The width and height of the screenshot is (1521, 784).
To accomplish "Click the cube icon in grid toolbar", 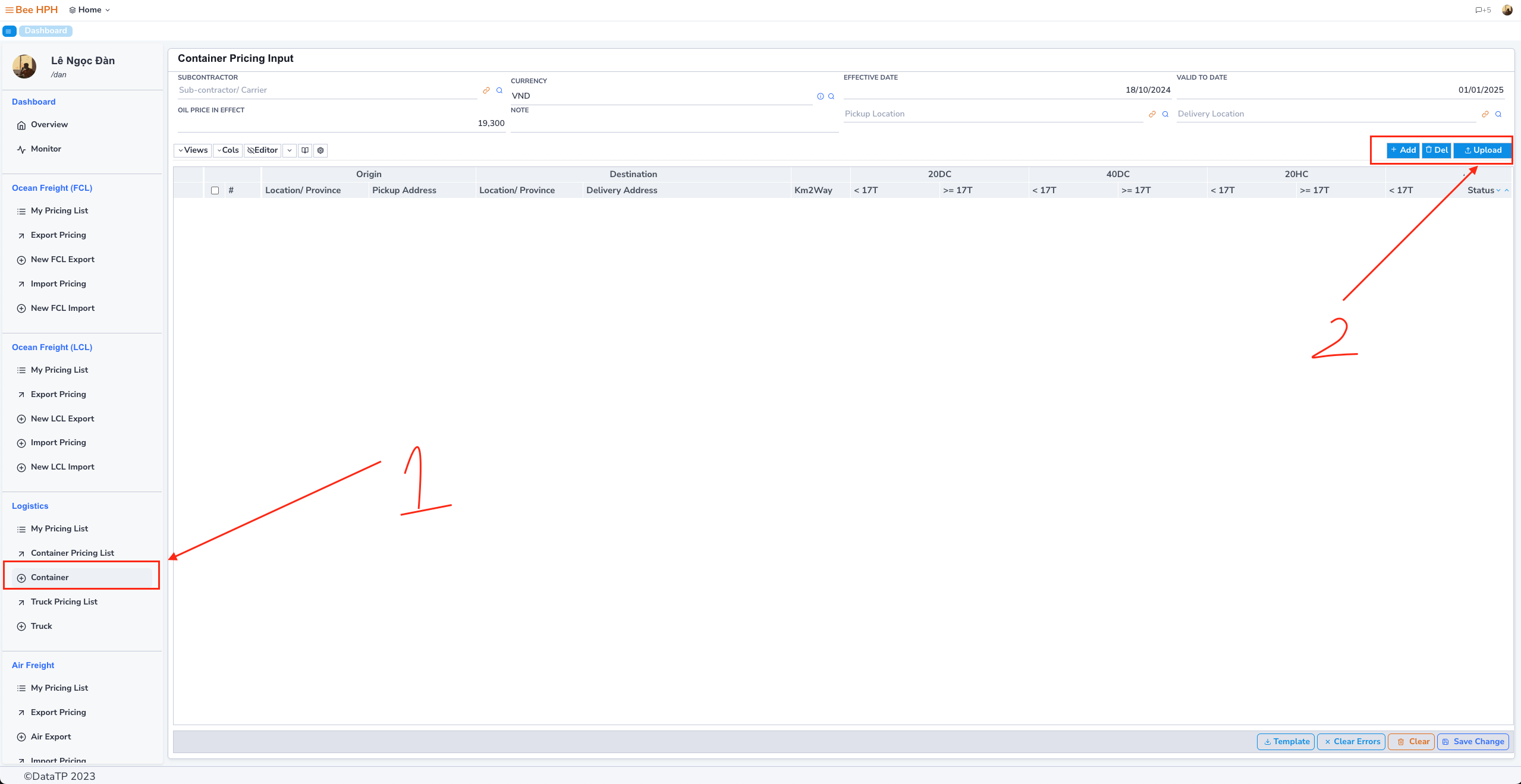I will (x=320, y=150).
